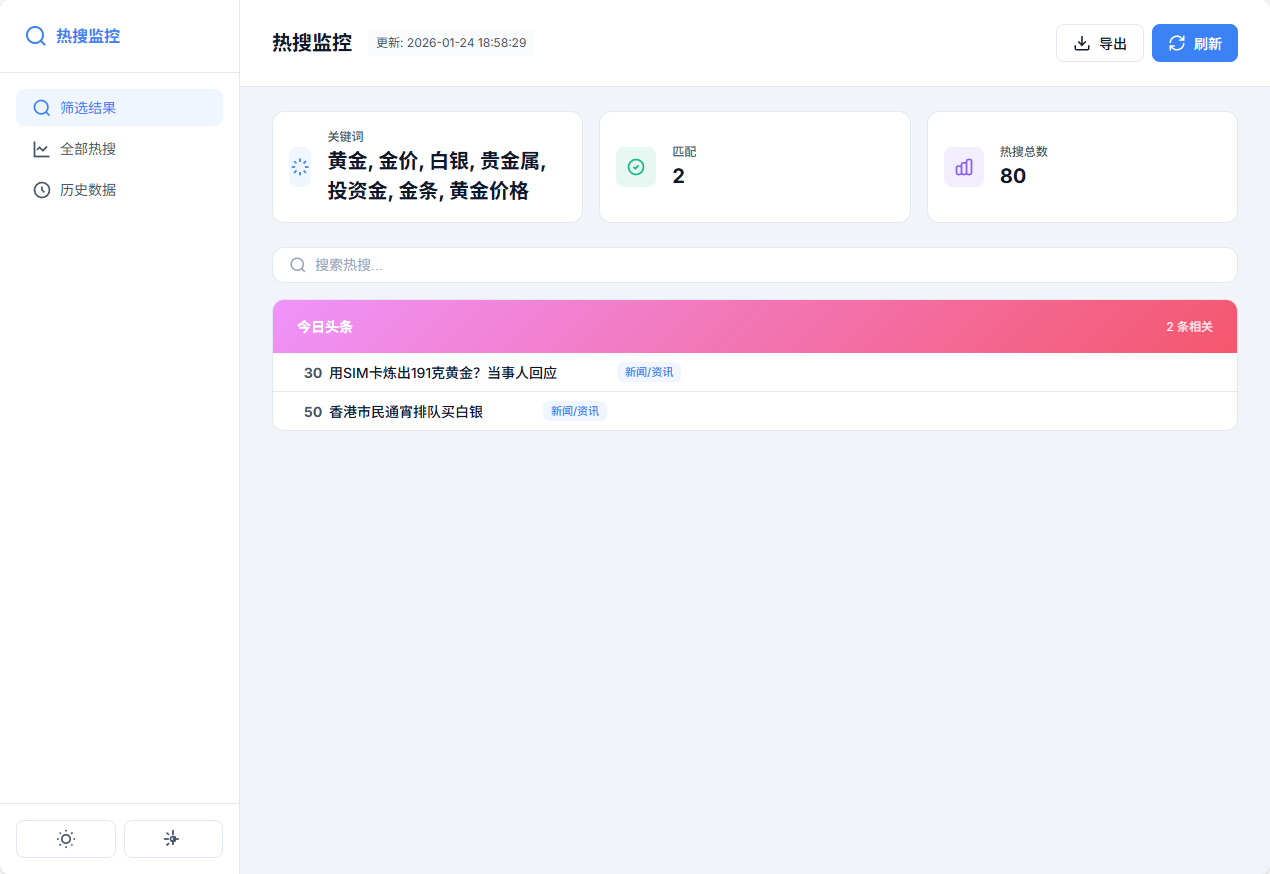Click the 香港市民通宵排队买白银 headline
This screenshot has width=1270, height=874.
point(404,411)
